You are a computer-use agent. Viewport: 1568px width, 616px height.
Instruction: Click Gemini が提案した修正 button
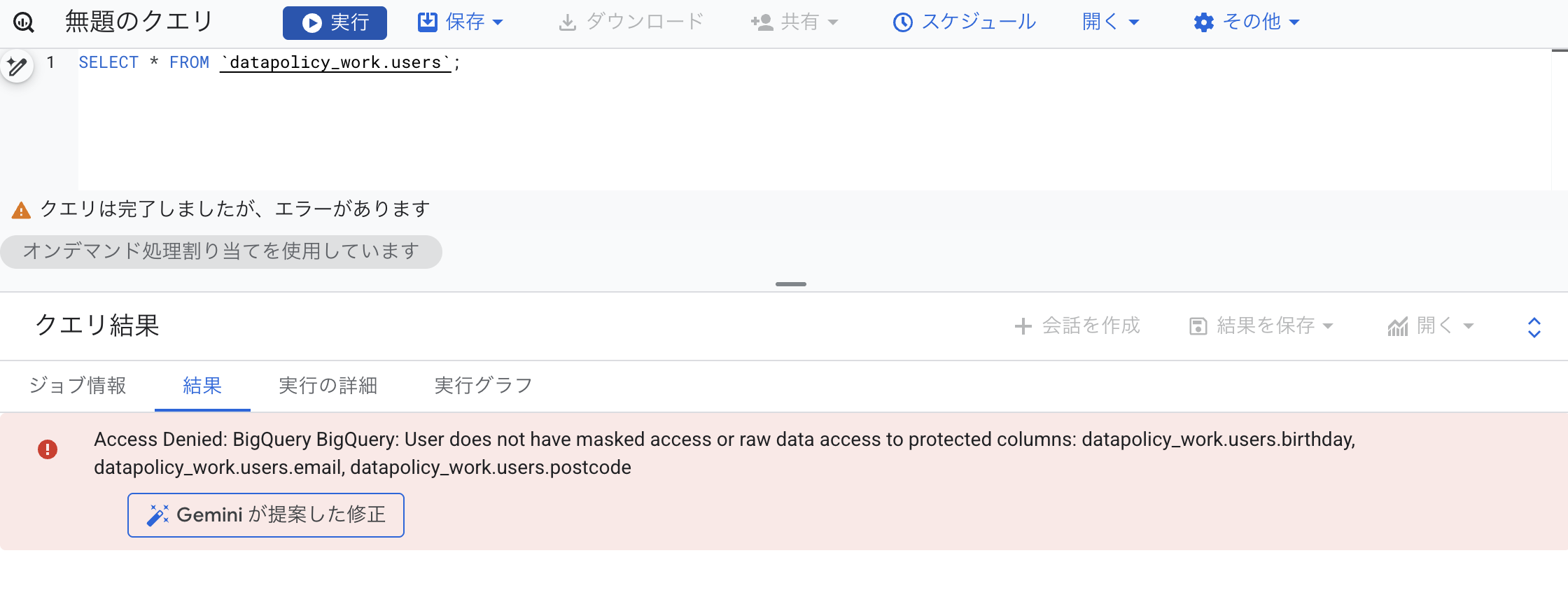tap(266, 515)
